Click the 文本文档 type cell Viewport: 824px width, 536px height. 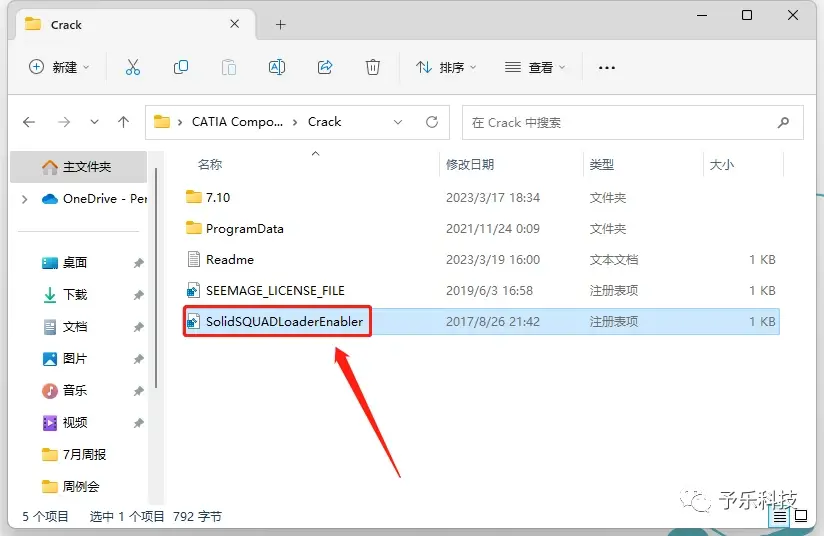613,260
